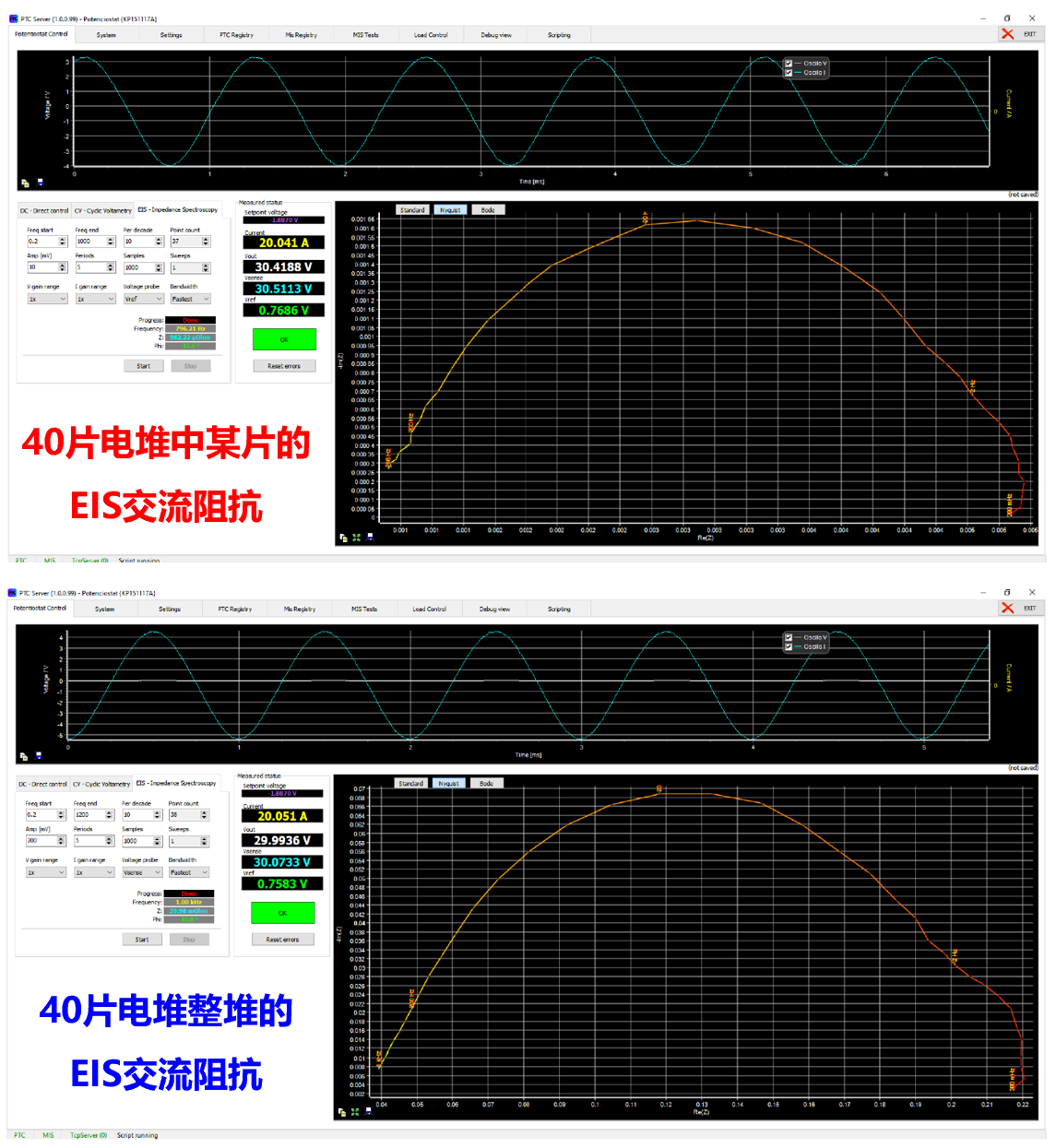Open MIS Tests tab in top window
Image resolution: width=1056 pixels, height=1148 pixels.
click(365, 35)
